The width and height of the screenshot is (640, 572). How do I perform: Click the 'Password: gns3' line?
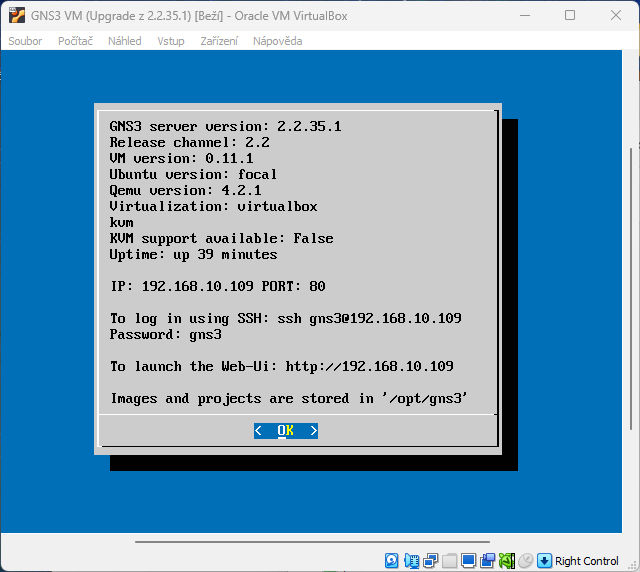(165, 335)
